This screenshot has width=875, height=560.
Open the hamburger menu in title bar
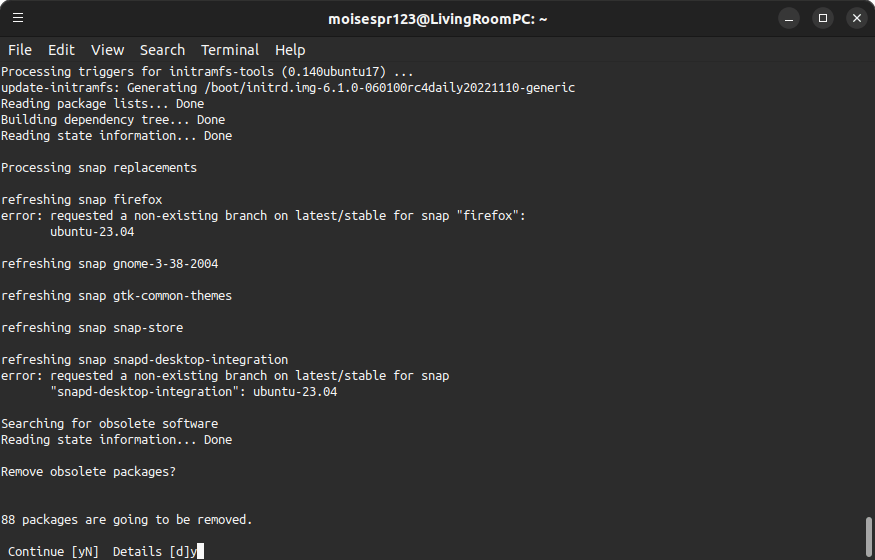coord(18,18)
